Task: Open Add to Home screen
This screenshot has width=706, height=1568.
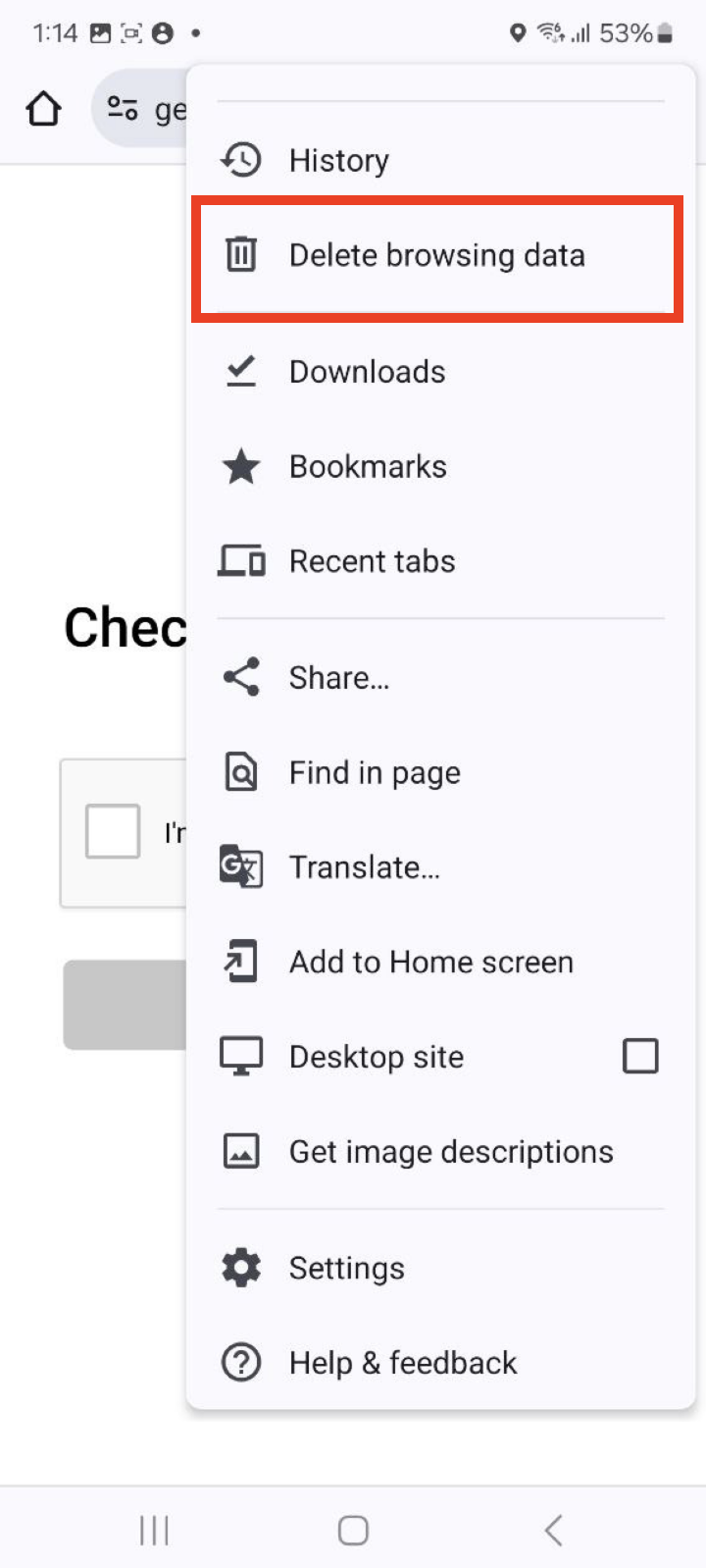Action: [x=431, y=963]
